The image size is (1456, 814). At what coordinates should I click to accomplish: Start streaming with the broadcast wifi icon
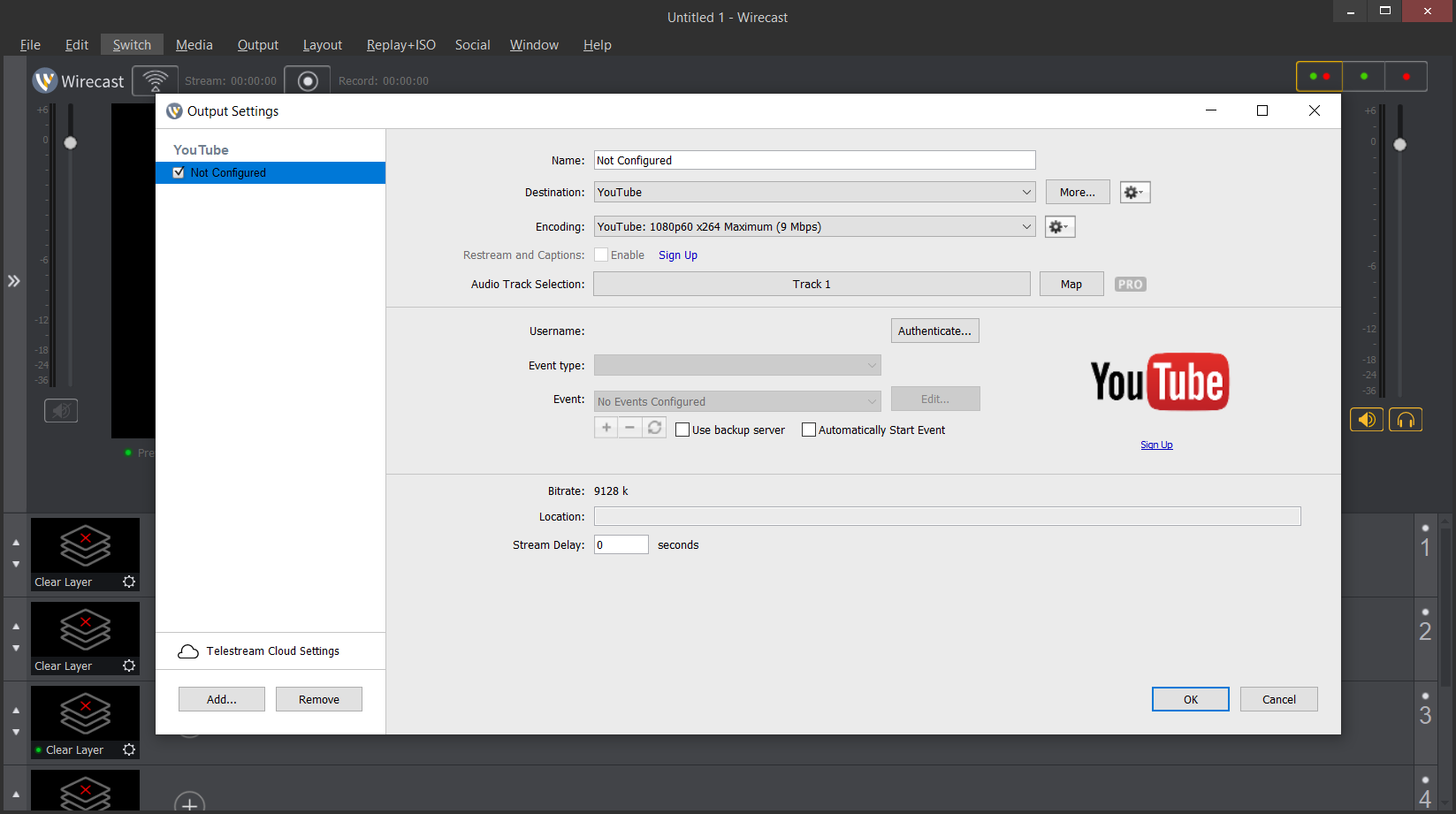[156, 80]
